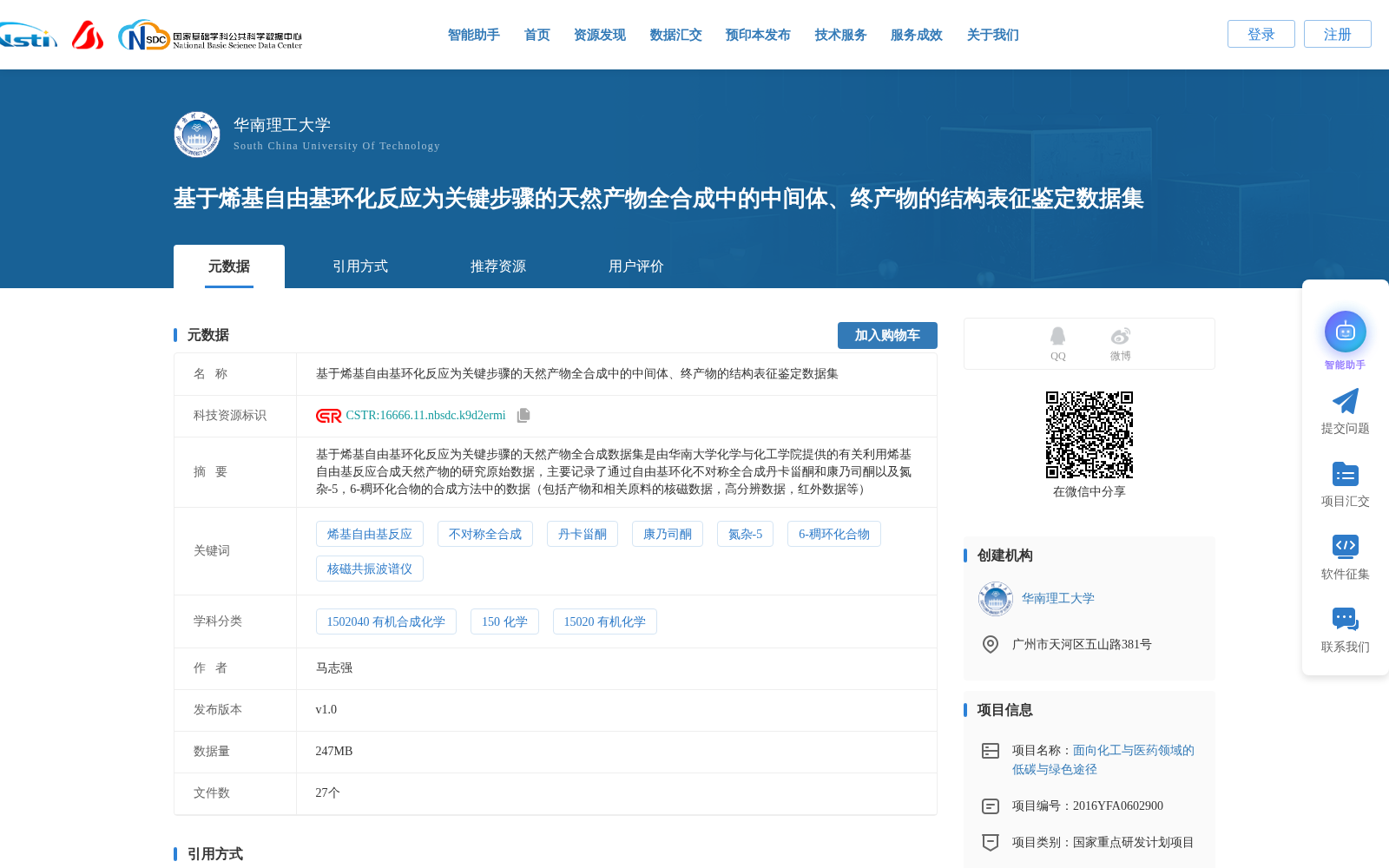Switch to 引用方式 tab
This screenshot has height=868, width=1389.
pos(360,266)
